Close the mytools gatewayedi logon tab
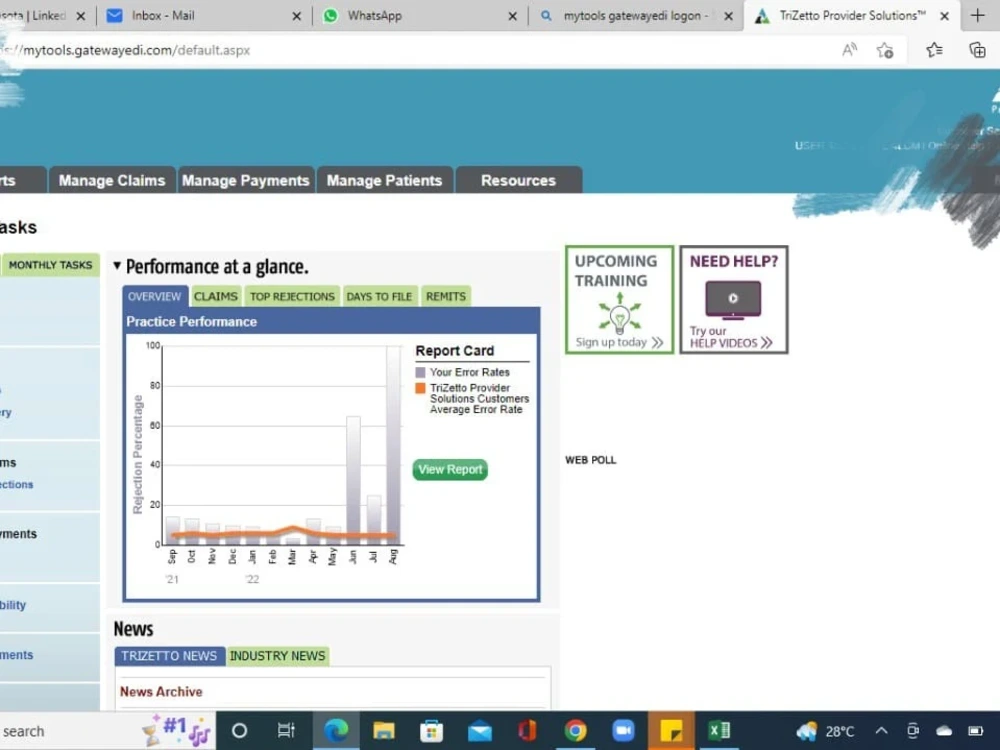Viewport: 1000px width, 750px height. click(x=728, y=16)
